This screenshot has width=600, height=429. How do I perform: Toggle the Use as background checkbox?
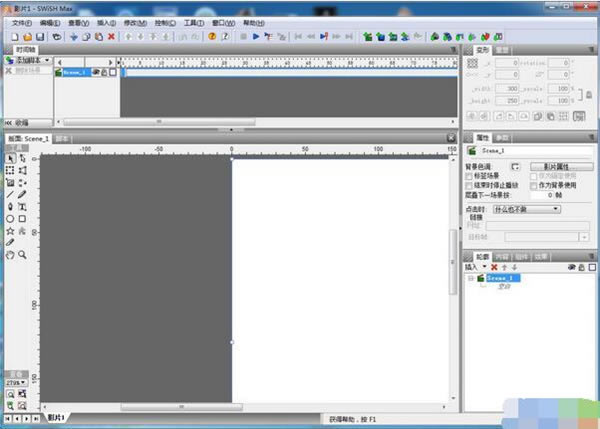tap(534, 186)
